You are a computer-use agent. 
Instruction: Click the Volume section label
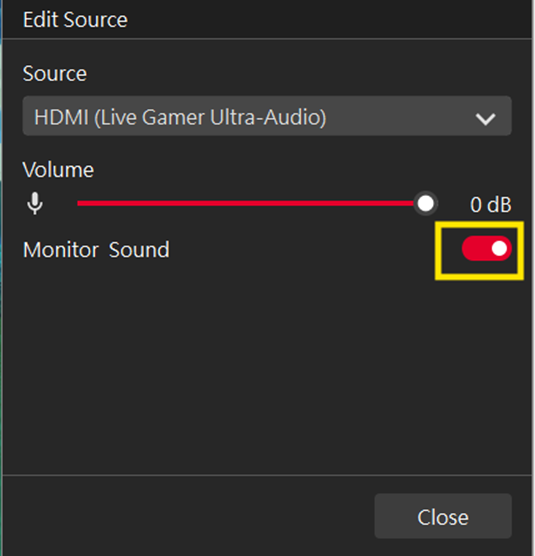click(58, 169)
